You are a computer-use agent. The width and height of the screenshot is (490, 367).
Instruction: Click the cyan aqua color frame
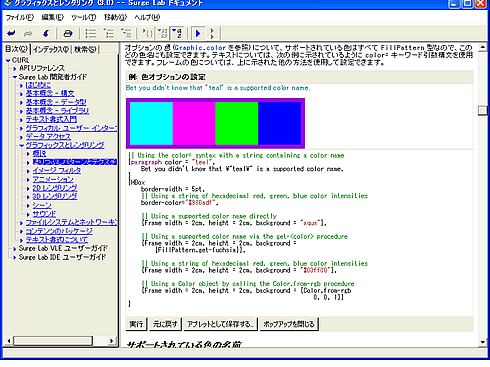tap(151, 123)
